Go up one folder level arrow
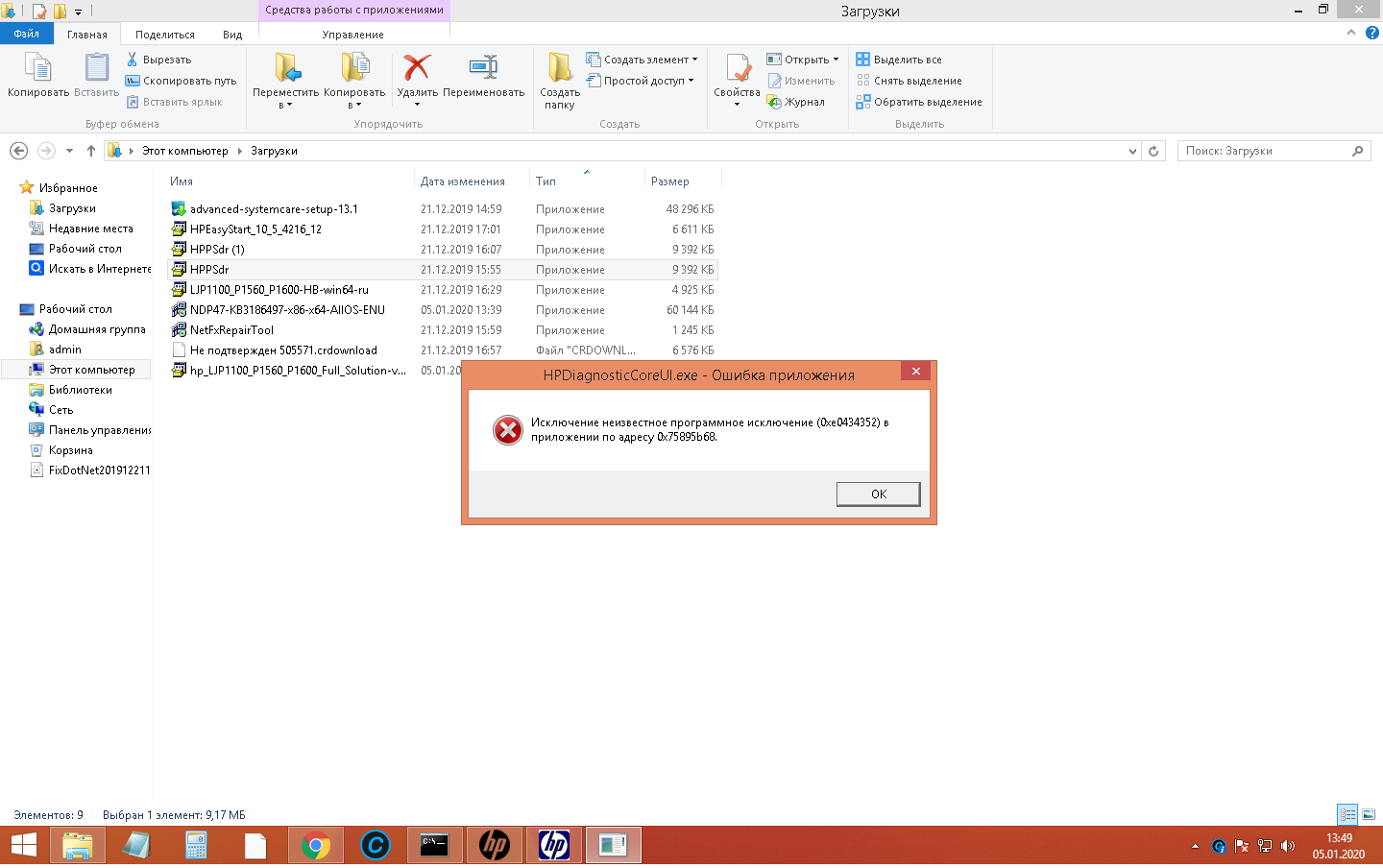1383x868 pixels. click(91, 151)
